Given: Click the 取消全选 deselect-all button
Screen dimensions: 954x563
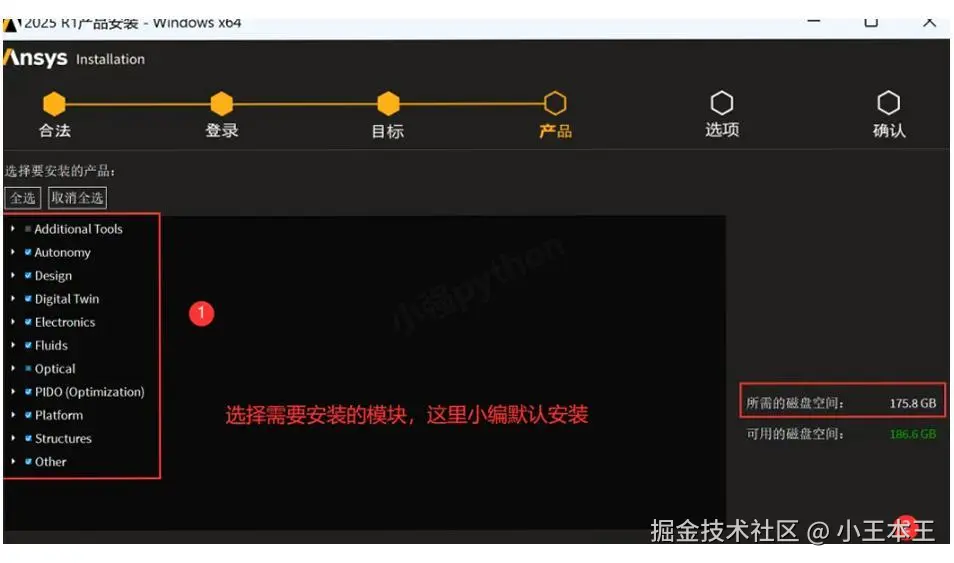Looking at the screenshot, I should [77, 198].
